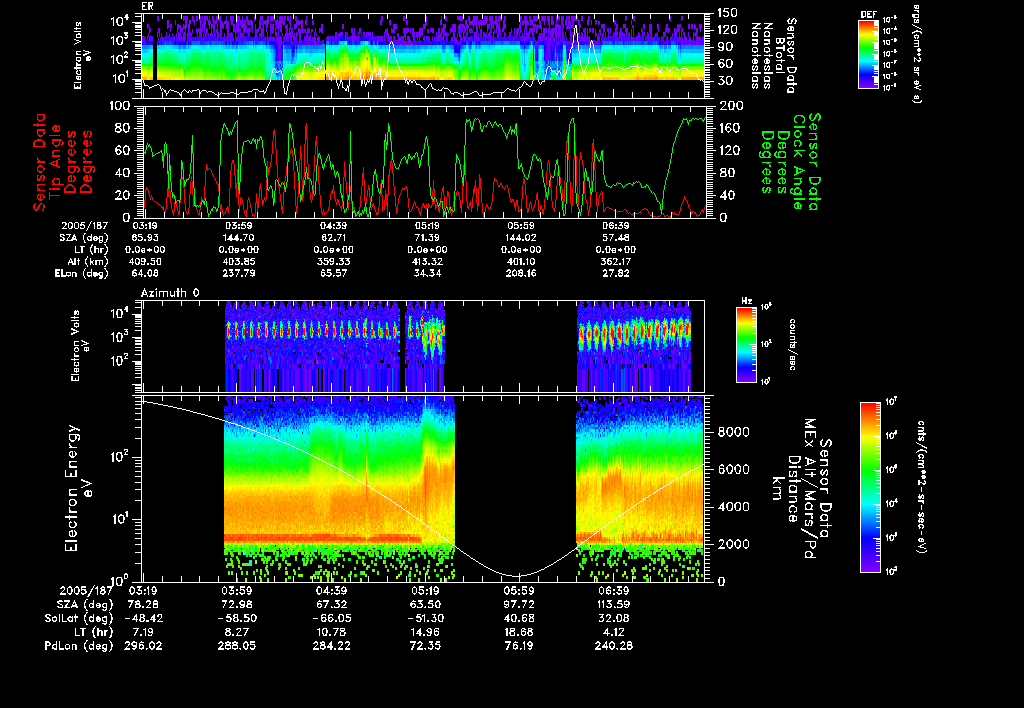
Task: Click the ELon (deg) row label
Action: 82,273
